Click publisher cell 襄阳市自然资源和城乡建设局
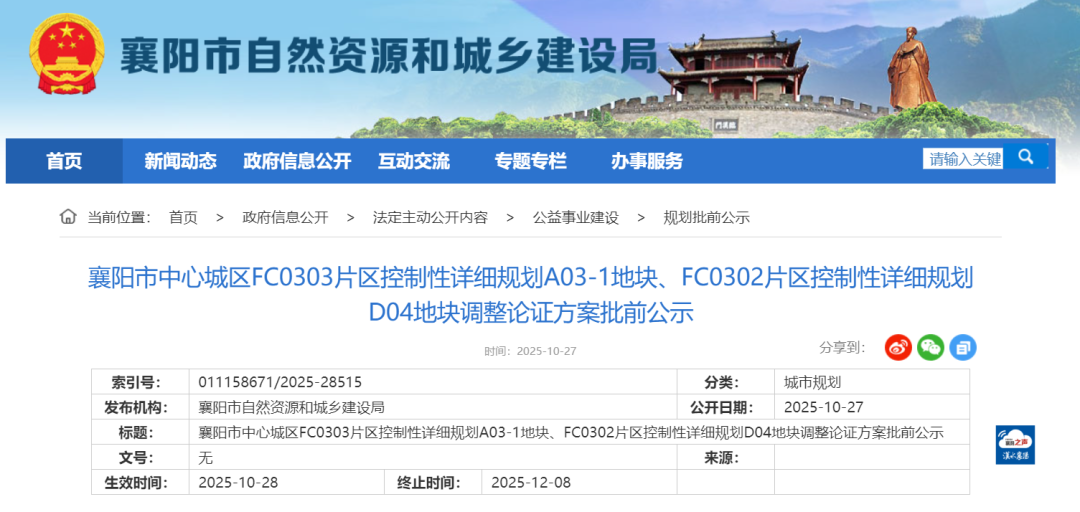Screen dimensions: 1080x512 [x=291, y=407]
